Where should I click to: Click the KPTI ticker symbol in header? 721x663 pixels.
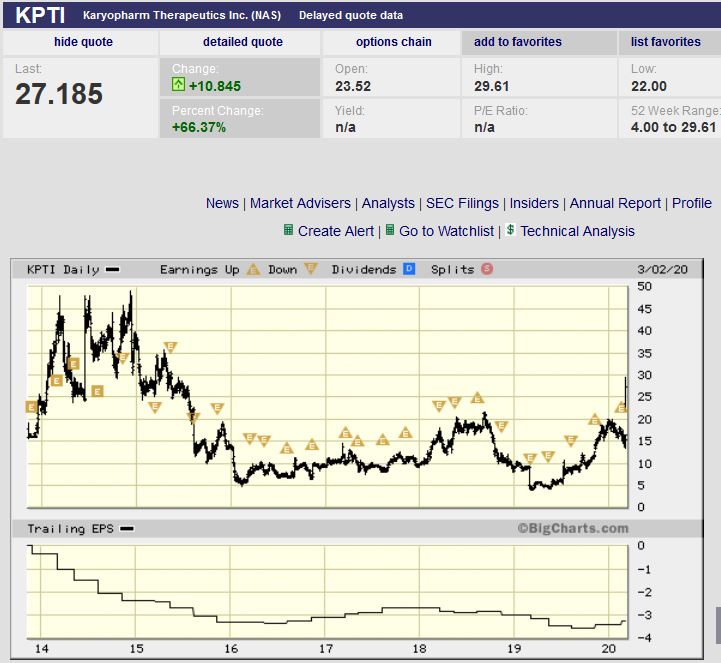click(x=40, y=15)
